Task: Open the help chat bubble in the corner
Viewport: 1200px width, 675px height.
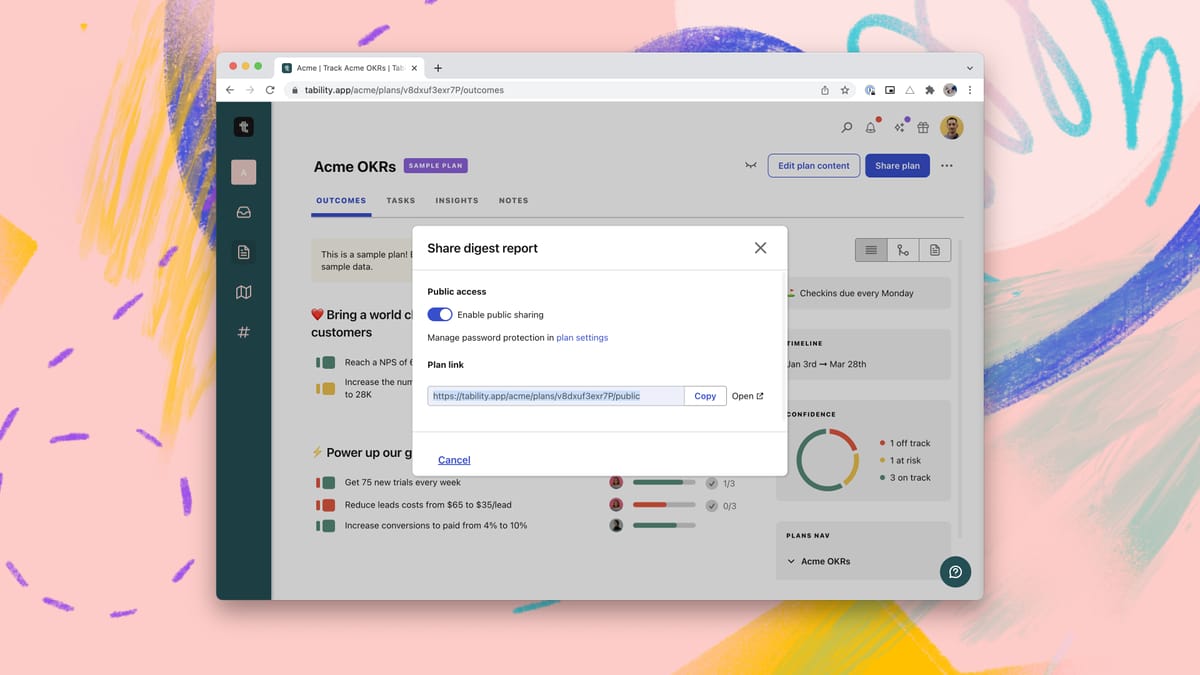Action: pos(955,571)
